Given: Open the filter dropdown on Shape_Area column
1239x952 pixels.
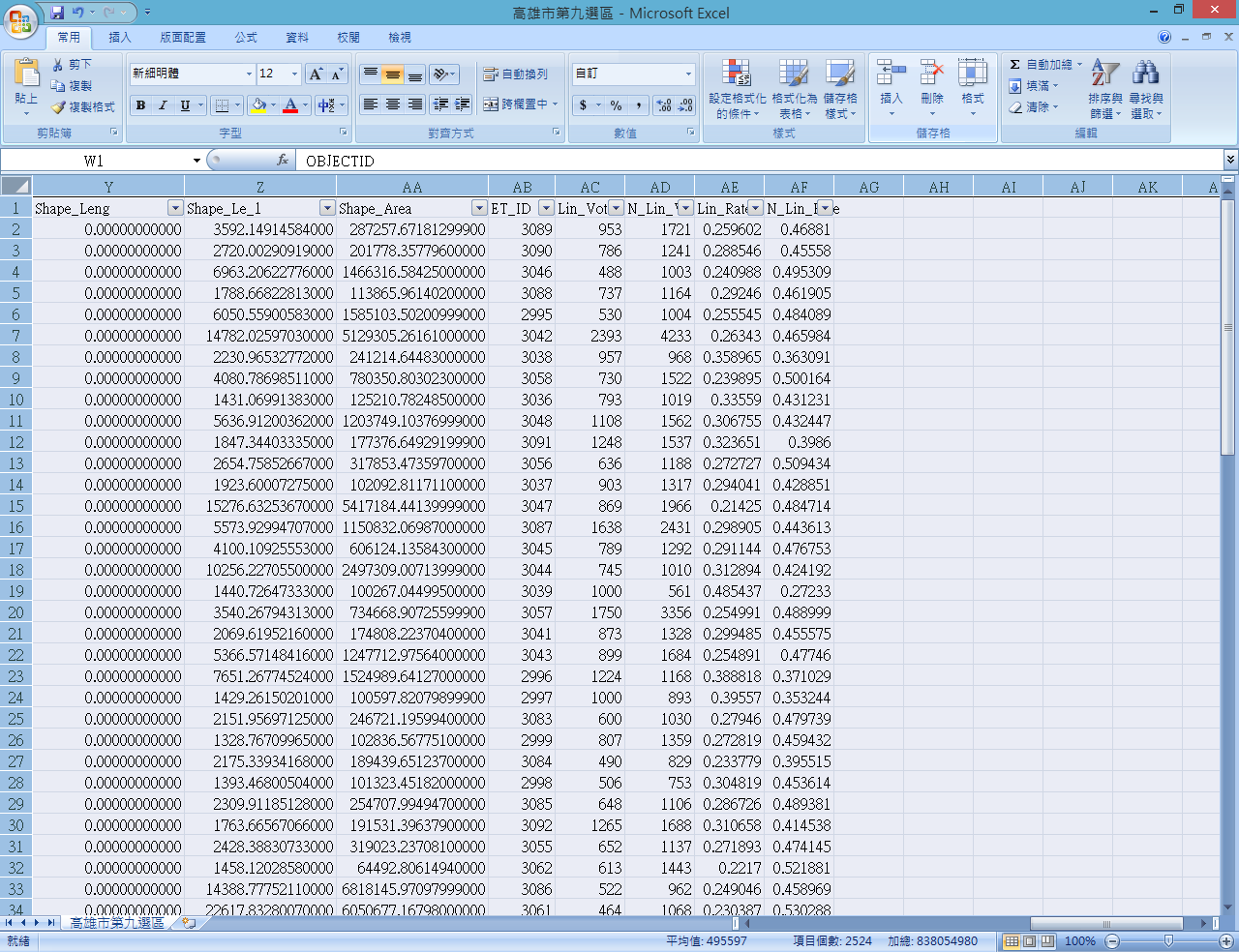Looking at the screenshot, I should [478, 208].
